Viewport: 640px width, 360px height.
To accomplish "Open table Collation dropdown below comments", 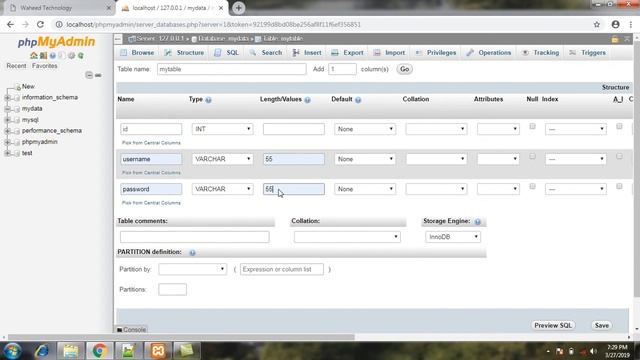I will coord(347,237).
